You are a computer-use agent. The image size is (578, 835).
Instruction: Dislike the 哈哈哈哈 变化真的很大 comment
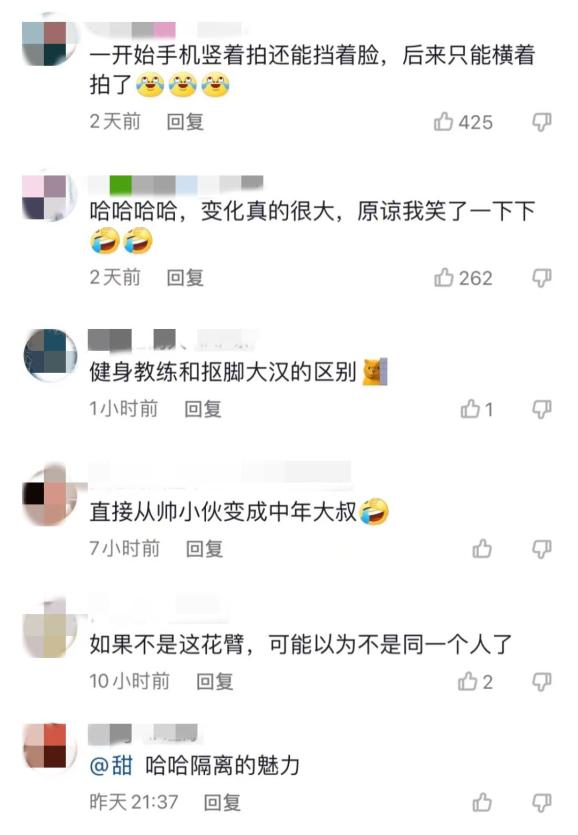click(542, 277)
